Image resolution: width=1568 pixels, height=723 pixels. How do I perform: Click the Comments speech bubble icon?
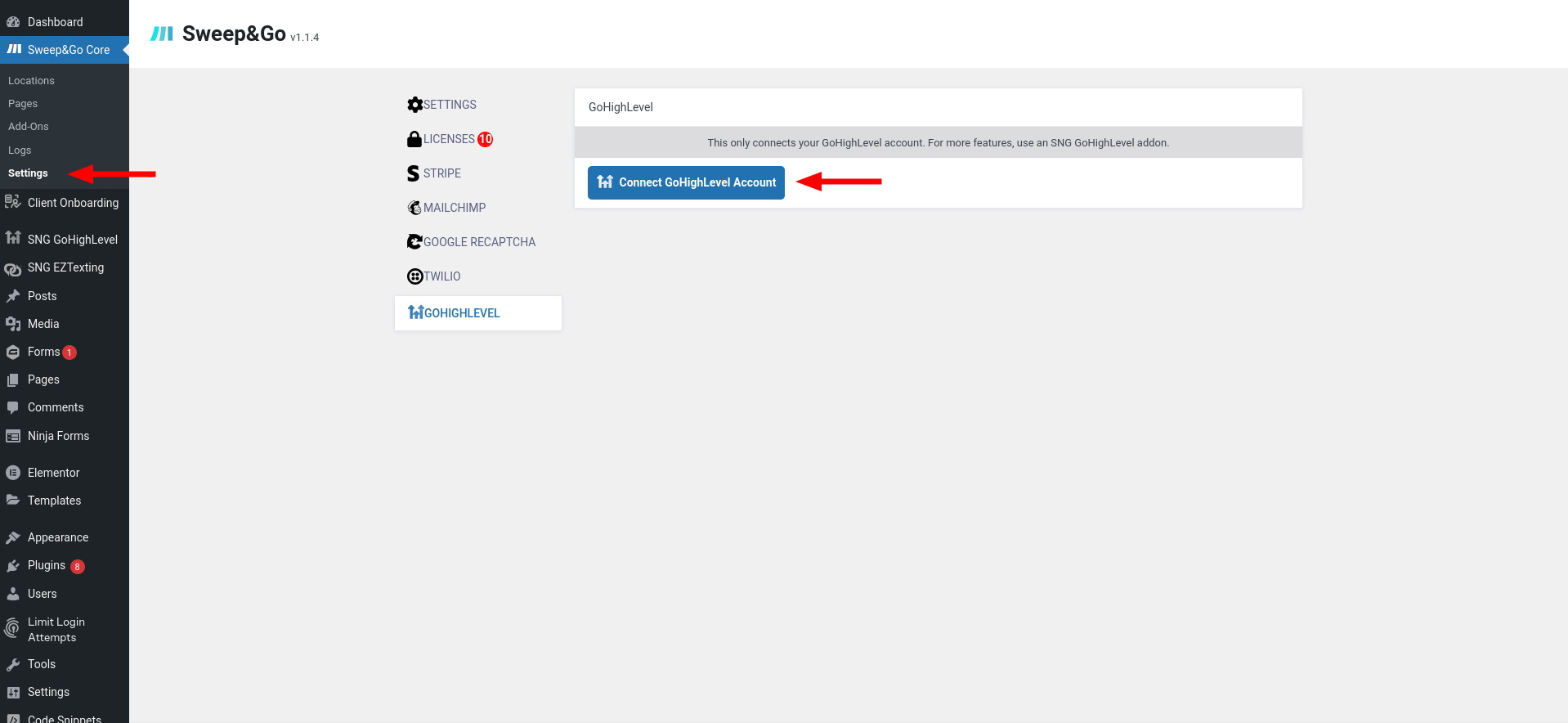tap(13, 407)
